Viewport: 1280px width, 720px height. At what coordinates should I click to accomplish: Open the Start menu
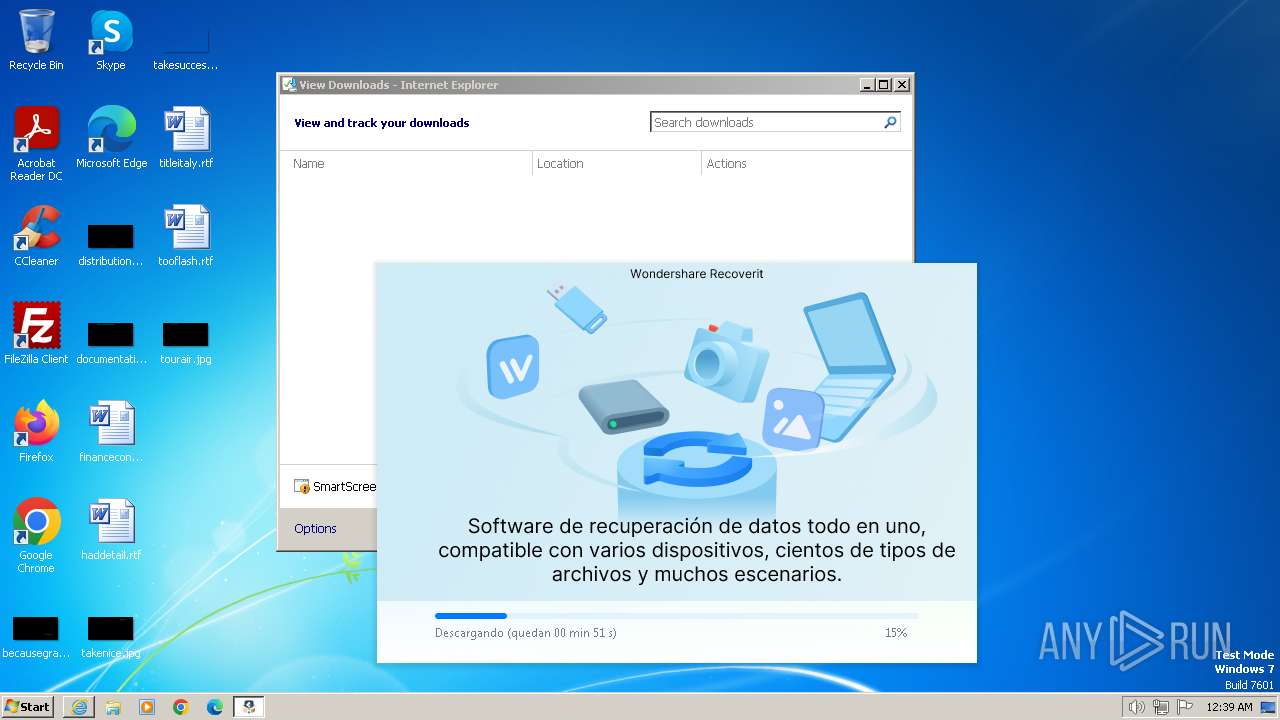pyautogui.click(x=28, y=707)
